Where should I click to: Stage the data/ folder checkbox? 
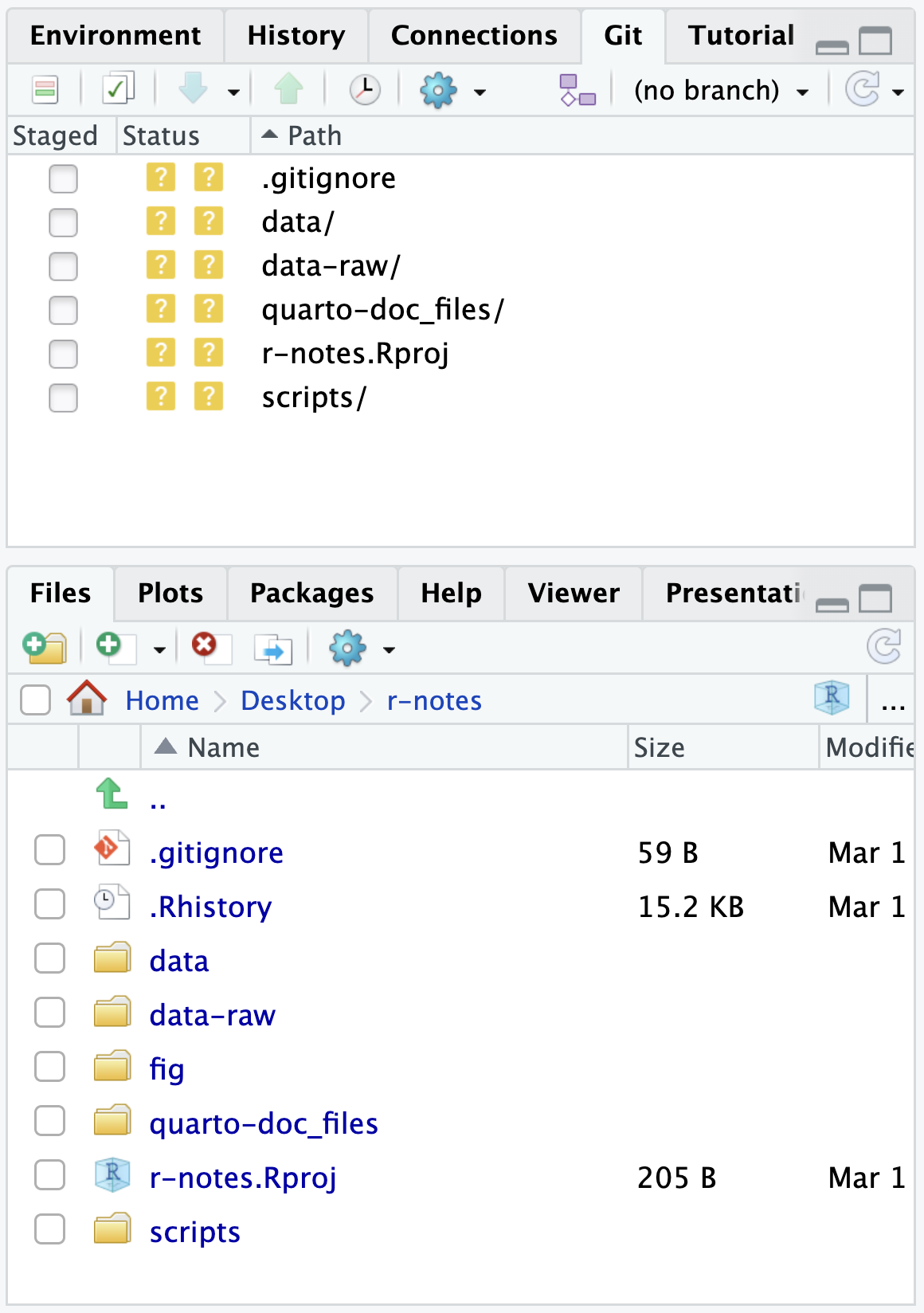63,222
